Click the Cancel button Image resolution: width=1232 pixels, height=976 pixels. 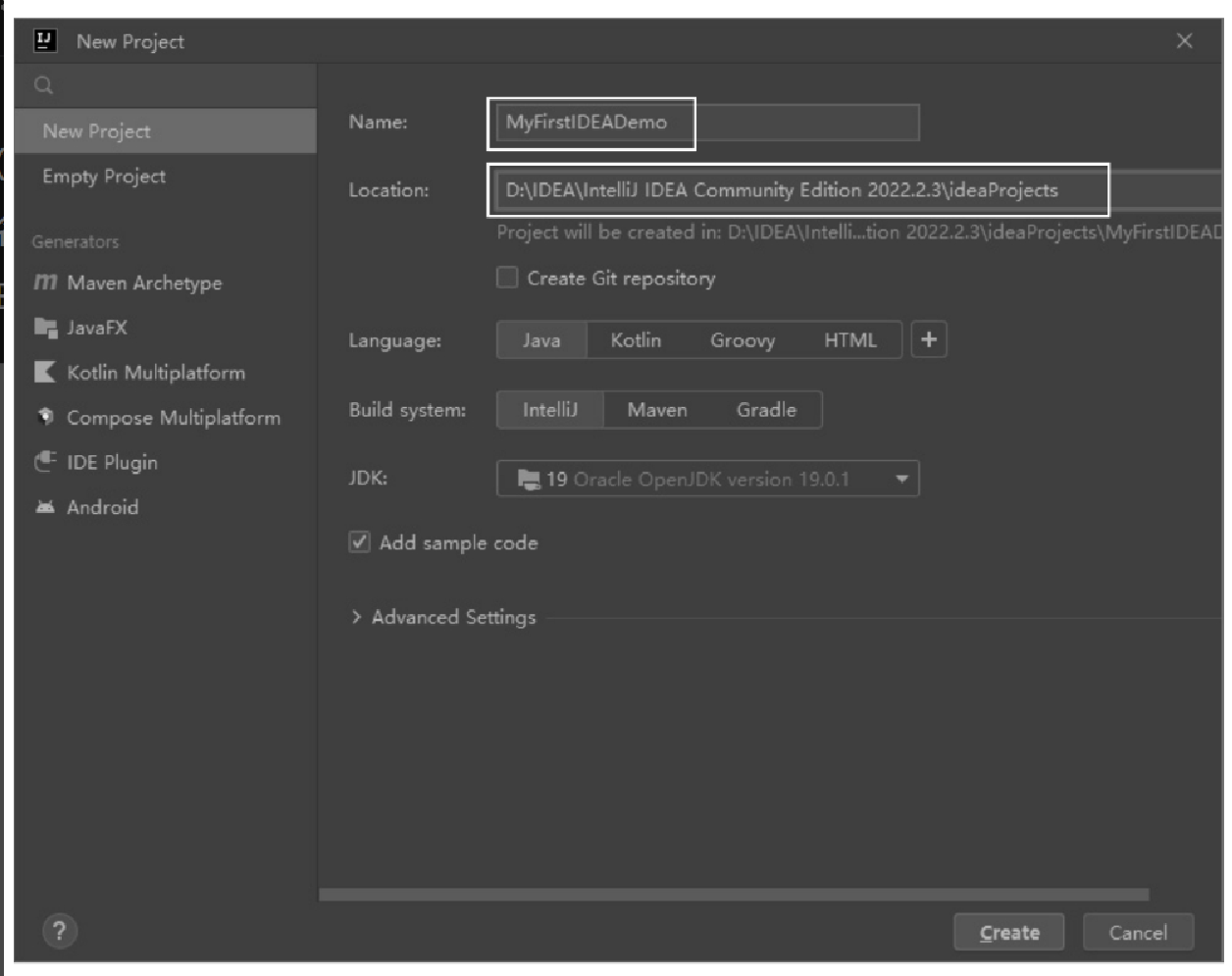click(1138, 932)
